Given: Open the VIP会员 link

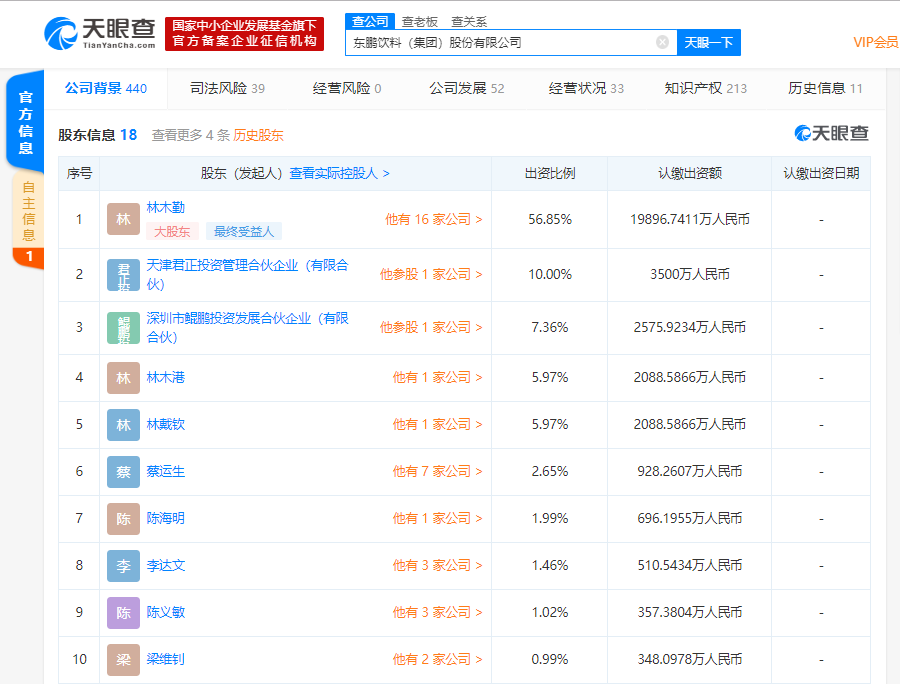Looking at the screenshot, I should tap(869, 42).
